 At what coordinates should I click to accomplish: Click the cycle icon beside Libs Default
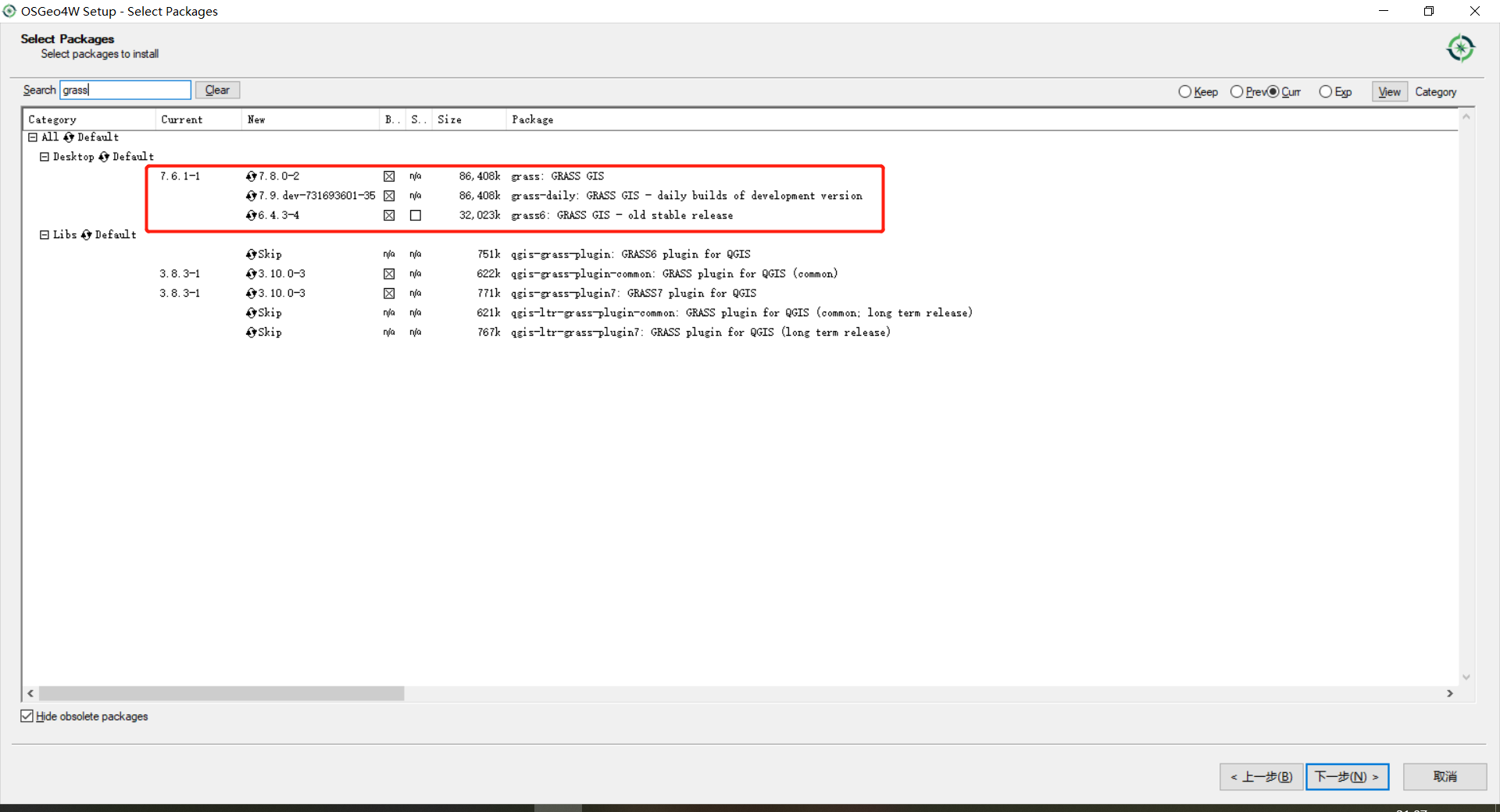click(86, 235)
